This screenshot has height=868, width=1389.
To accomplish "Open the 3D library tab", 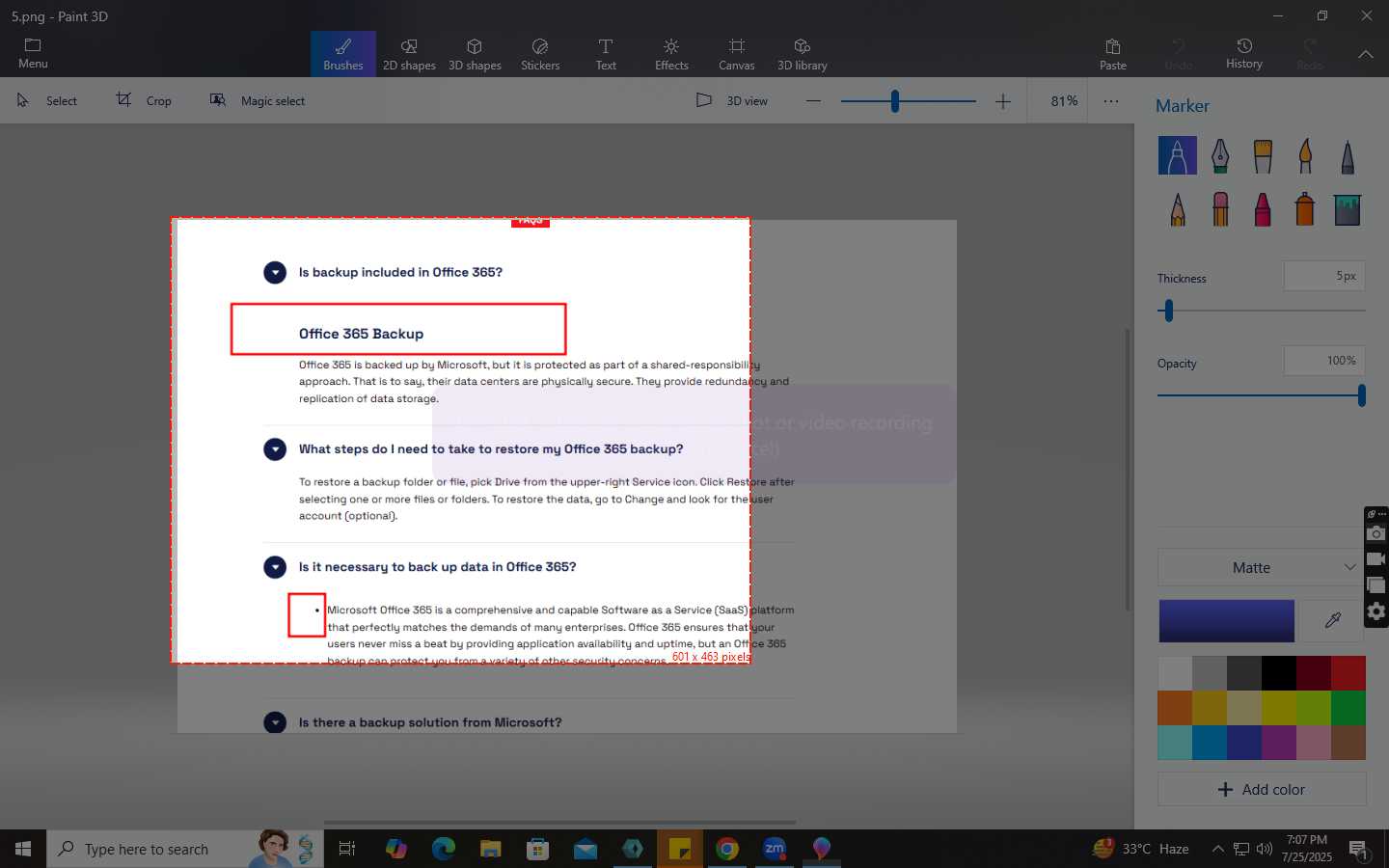I will [803, 54].
